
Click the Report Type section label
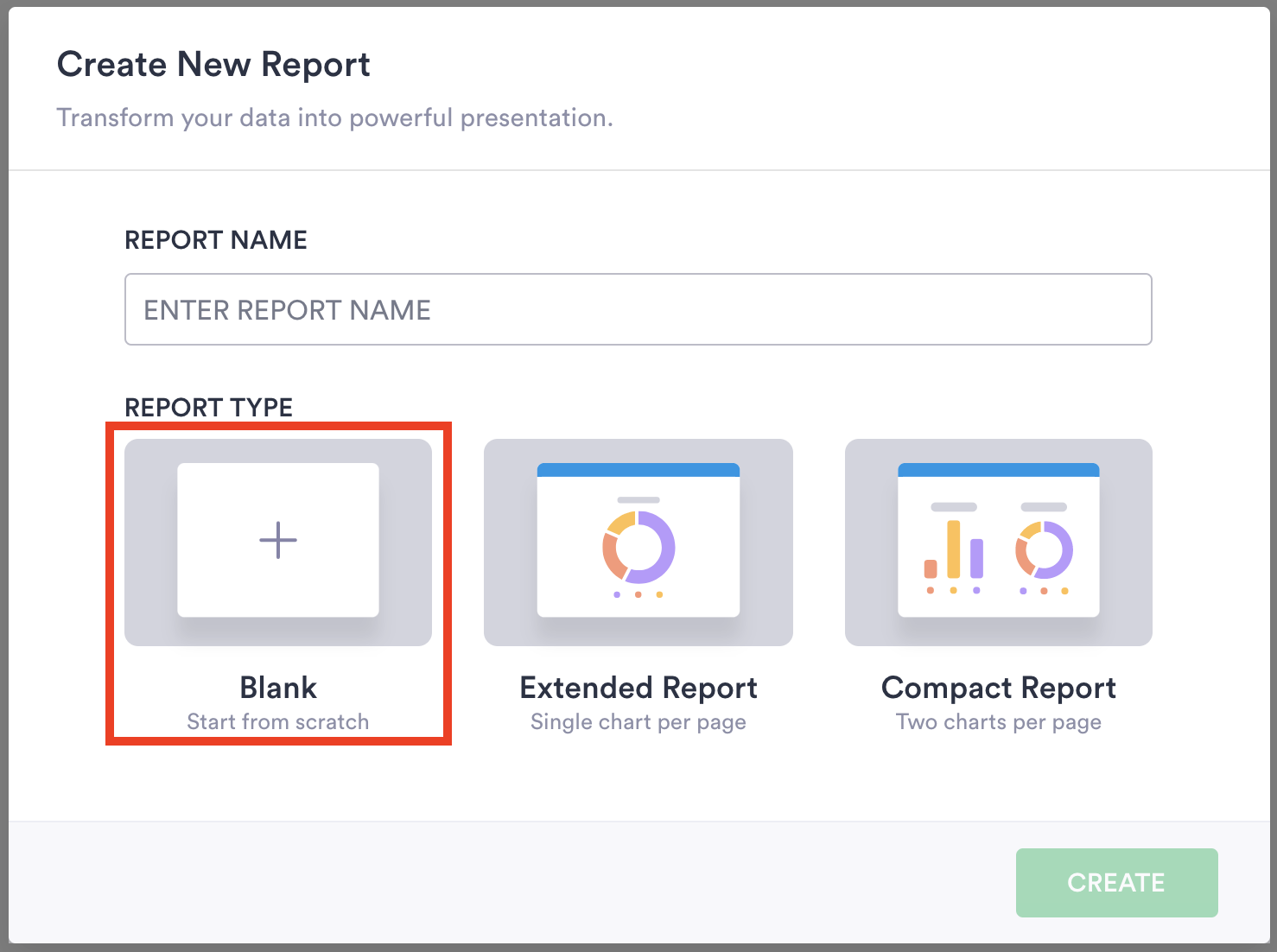coord(208,407)
